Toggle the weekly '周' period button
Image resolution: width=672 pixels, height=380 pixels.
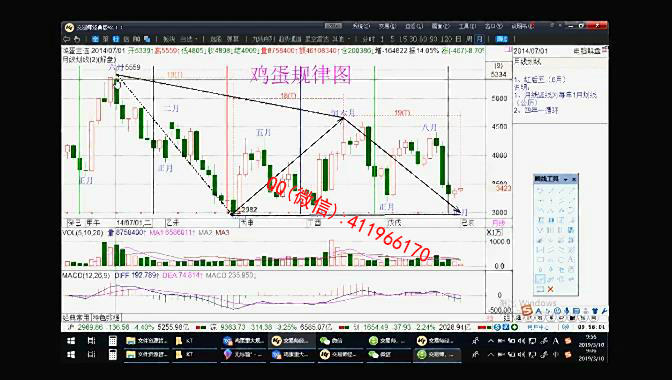[469, 39]
